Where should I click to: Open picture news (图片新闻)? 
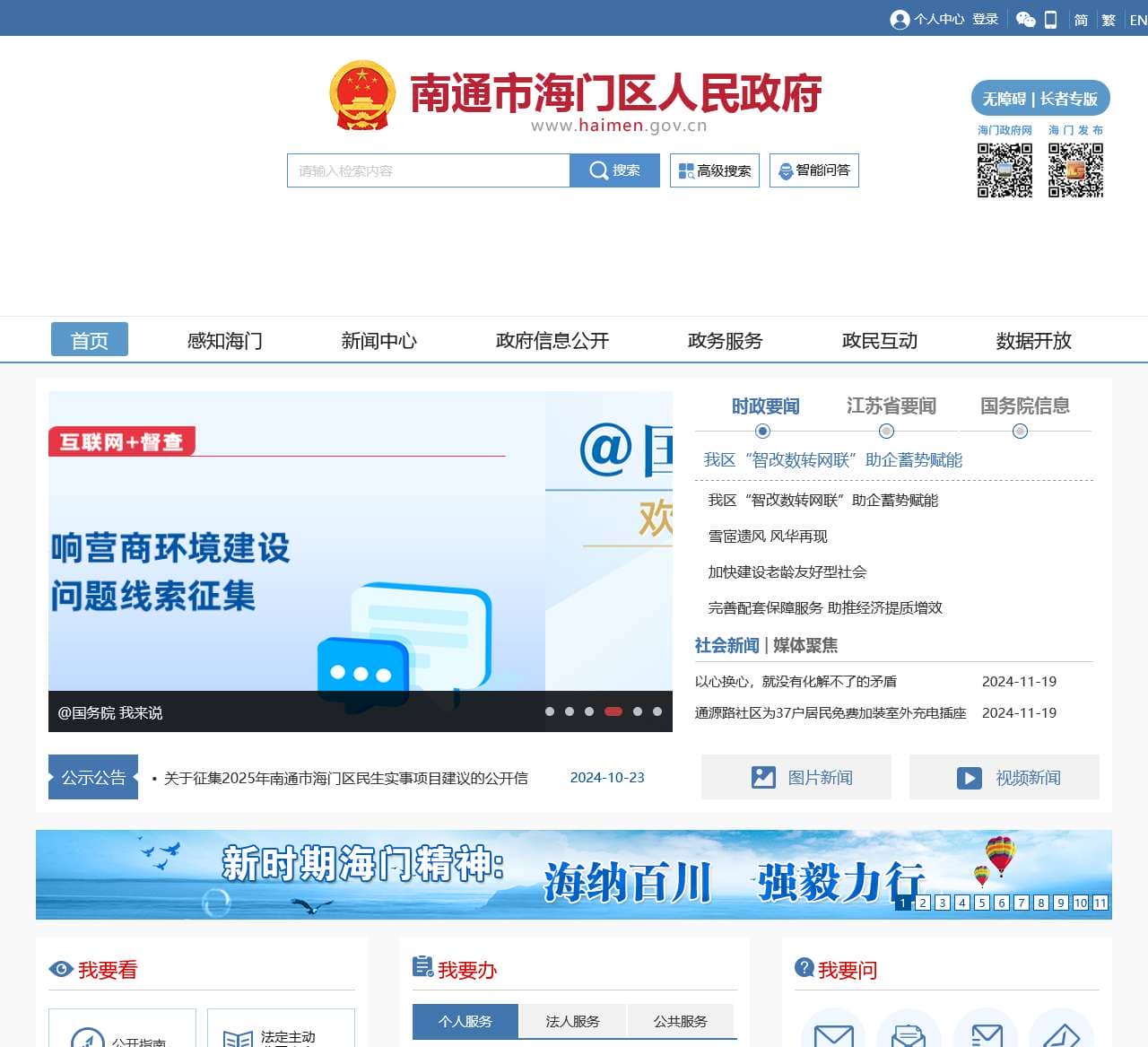(796, 777)
